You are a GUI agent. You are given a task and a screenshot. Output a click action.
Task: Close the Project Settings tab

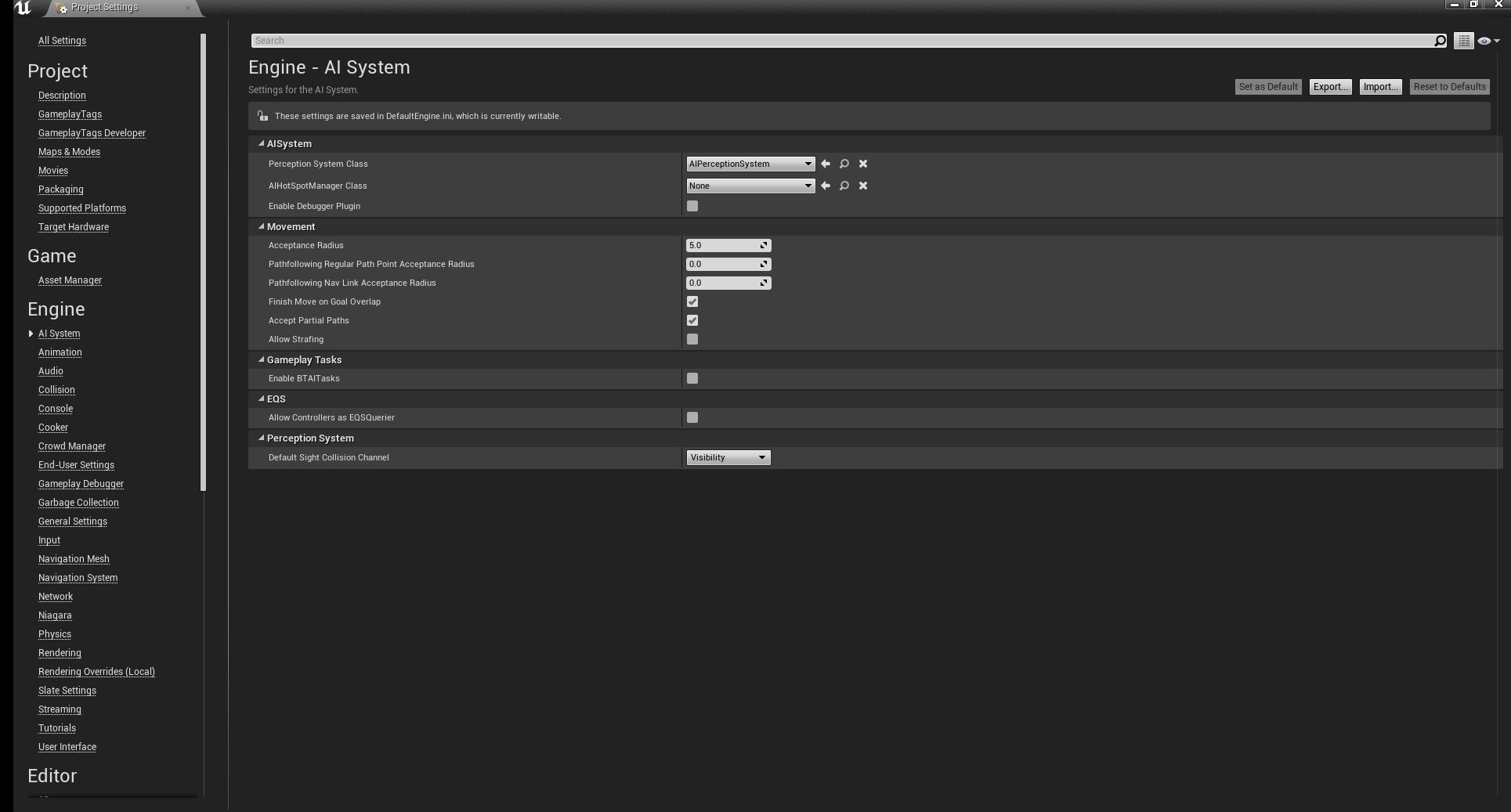click(x=187, y=8)
